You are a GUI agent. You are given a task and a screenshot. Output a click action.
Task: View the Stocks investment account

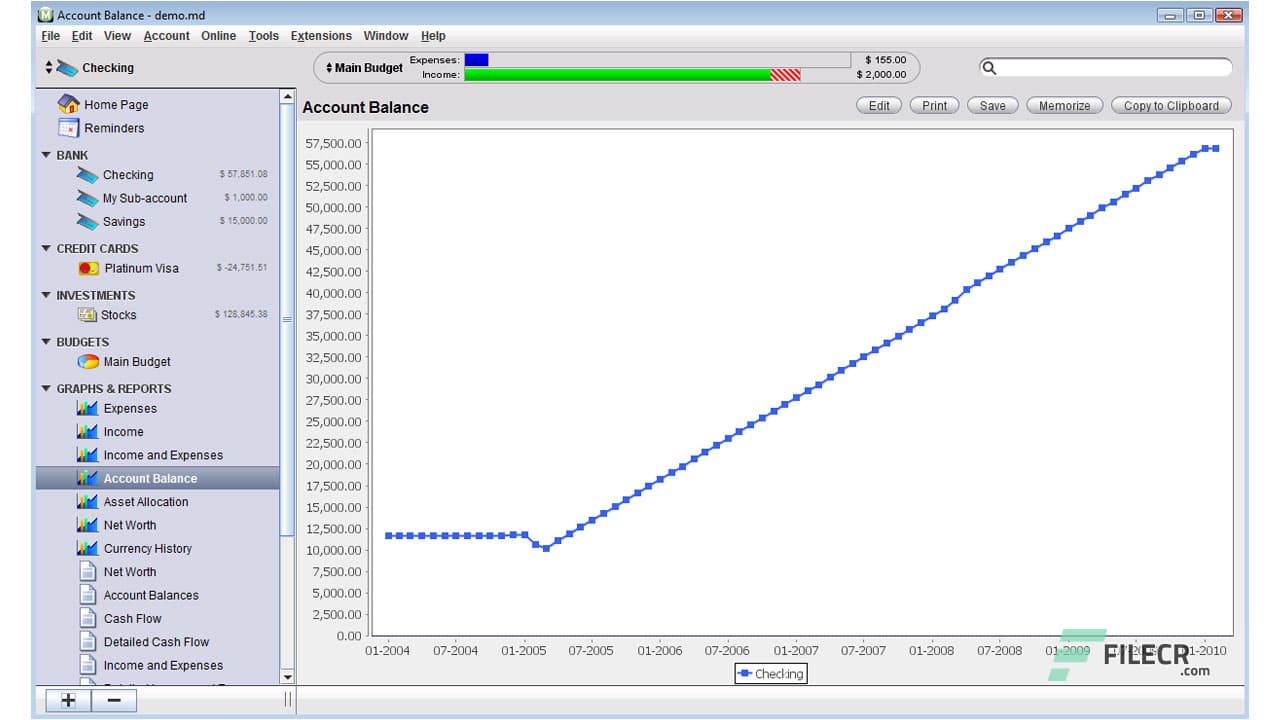[119, 315]
